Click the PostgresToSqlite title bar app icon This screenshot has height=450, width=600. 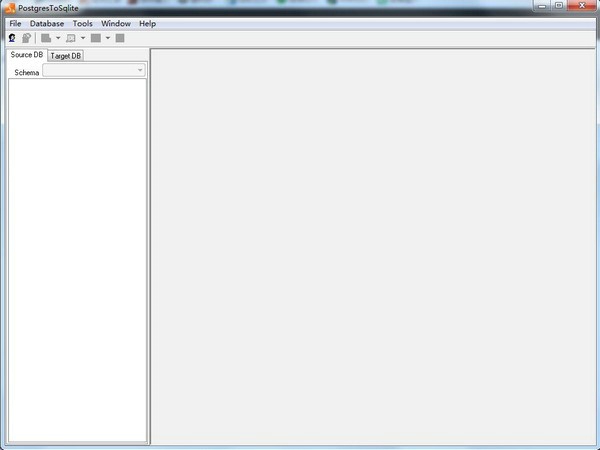[x=9, y=7]
